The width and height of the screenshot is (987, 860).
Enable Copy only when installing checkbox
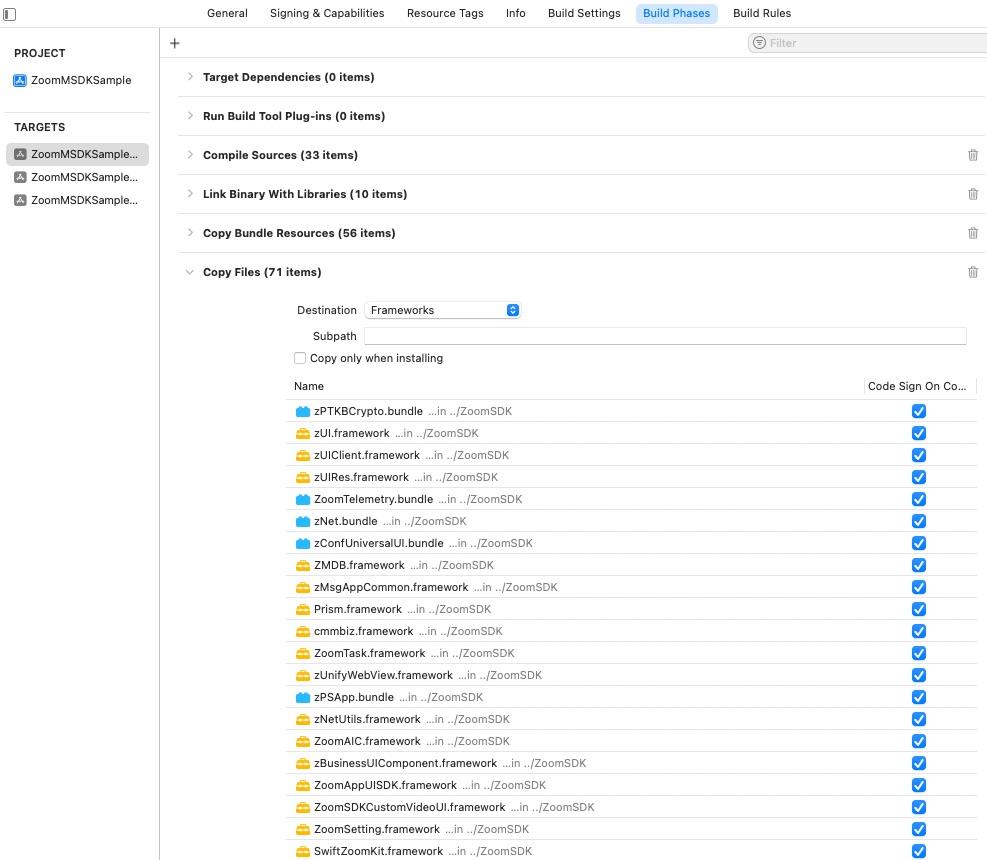(300, 358)
